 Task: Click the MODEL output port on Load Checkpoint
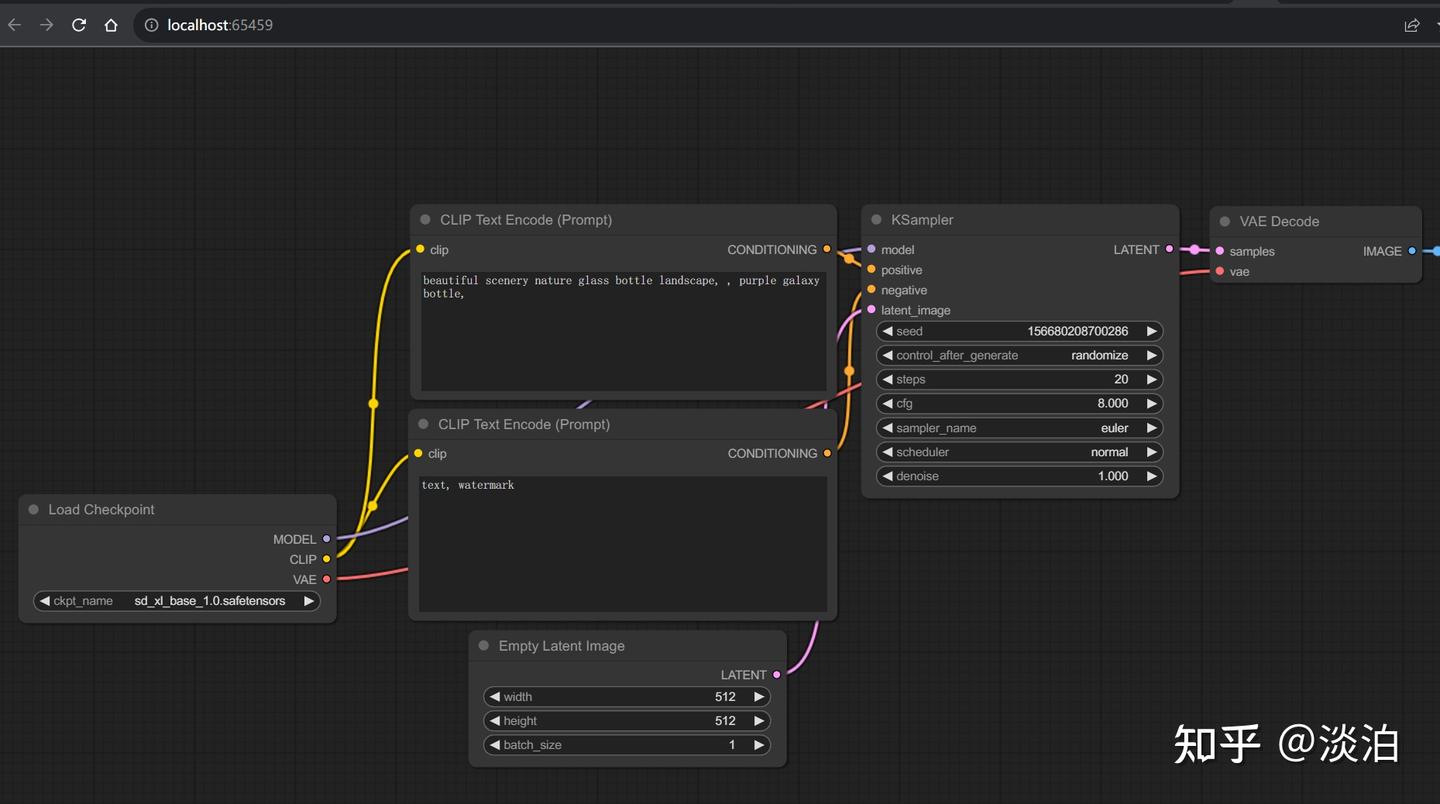click(x=326, y=539)
